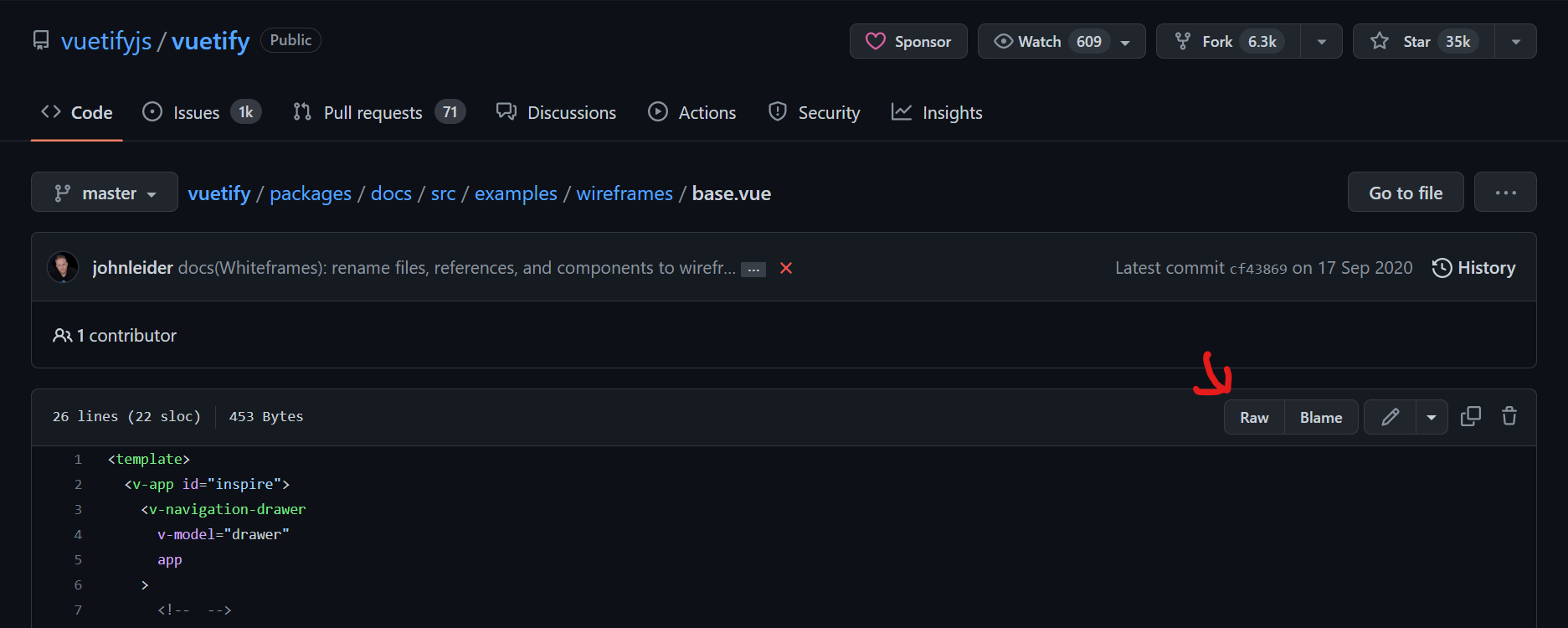Expand the Fork dropdown arrow
The width and height of the screenshot is (1568, 628).
point(1321,42)
